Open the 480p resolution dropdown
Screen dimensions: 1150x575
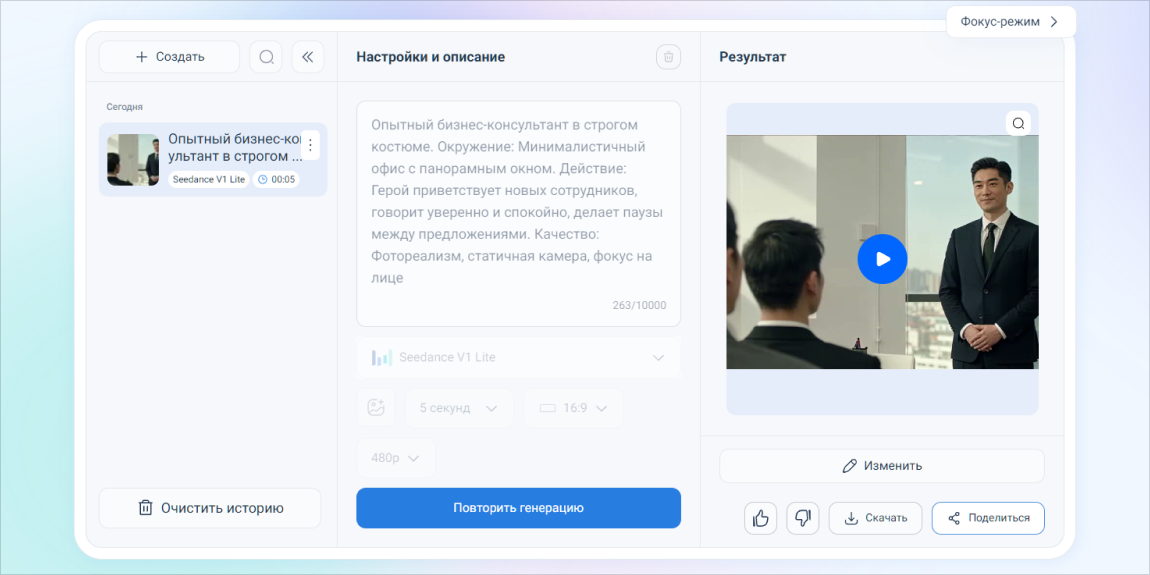click(396, 458)
